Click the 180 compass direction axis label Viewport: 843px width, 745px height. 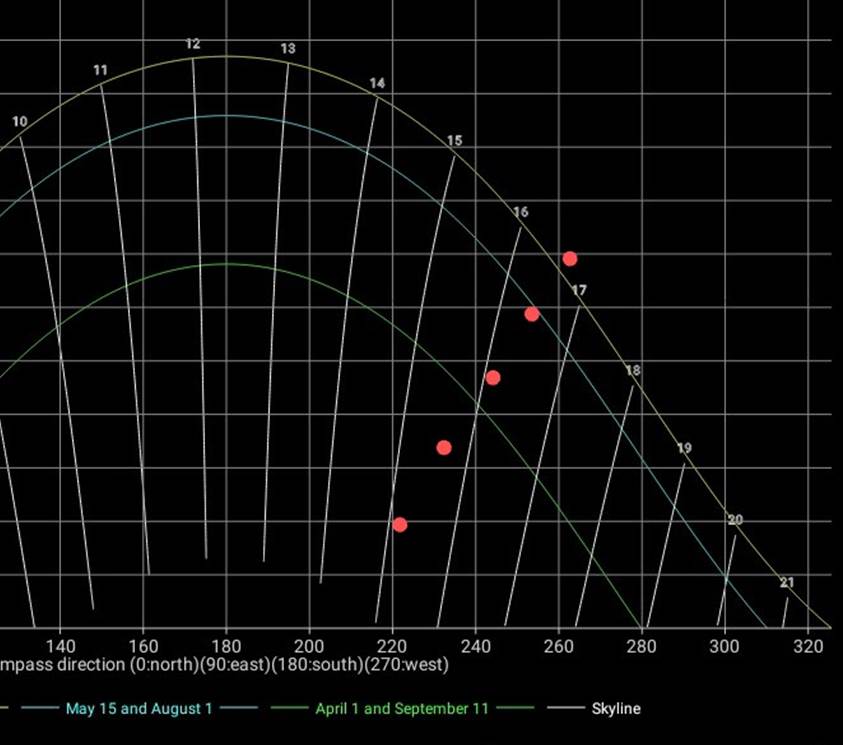point(226,645)
